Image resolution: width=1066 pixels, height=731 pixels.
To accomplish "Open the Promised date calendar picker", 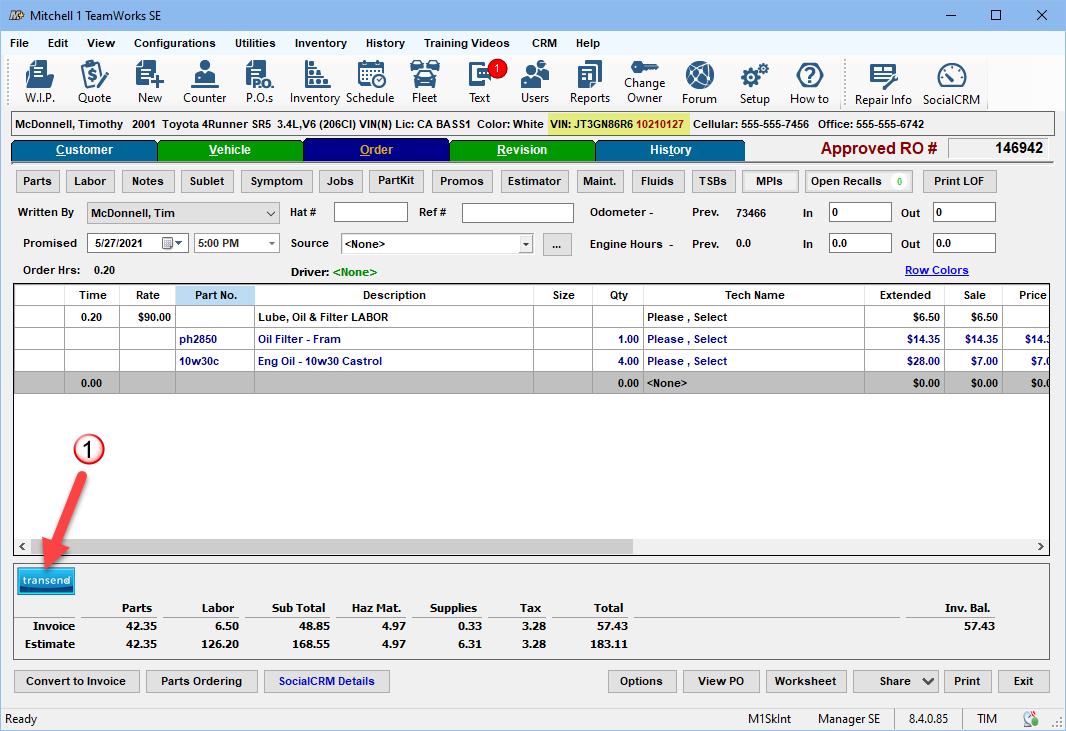I will [168, 243].
